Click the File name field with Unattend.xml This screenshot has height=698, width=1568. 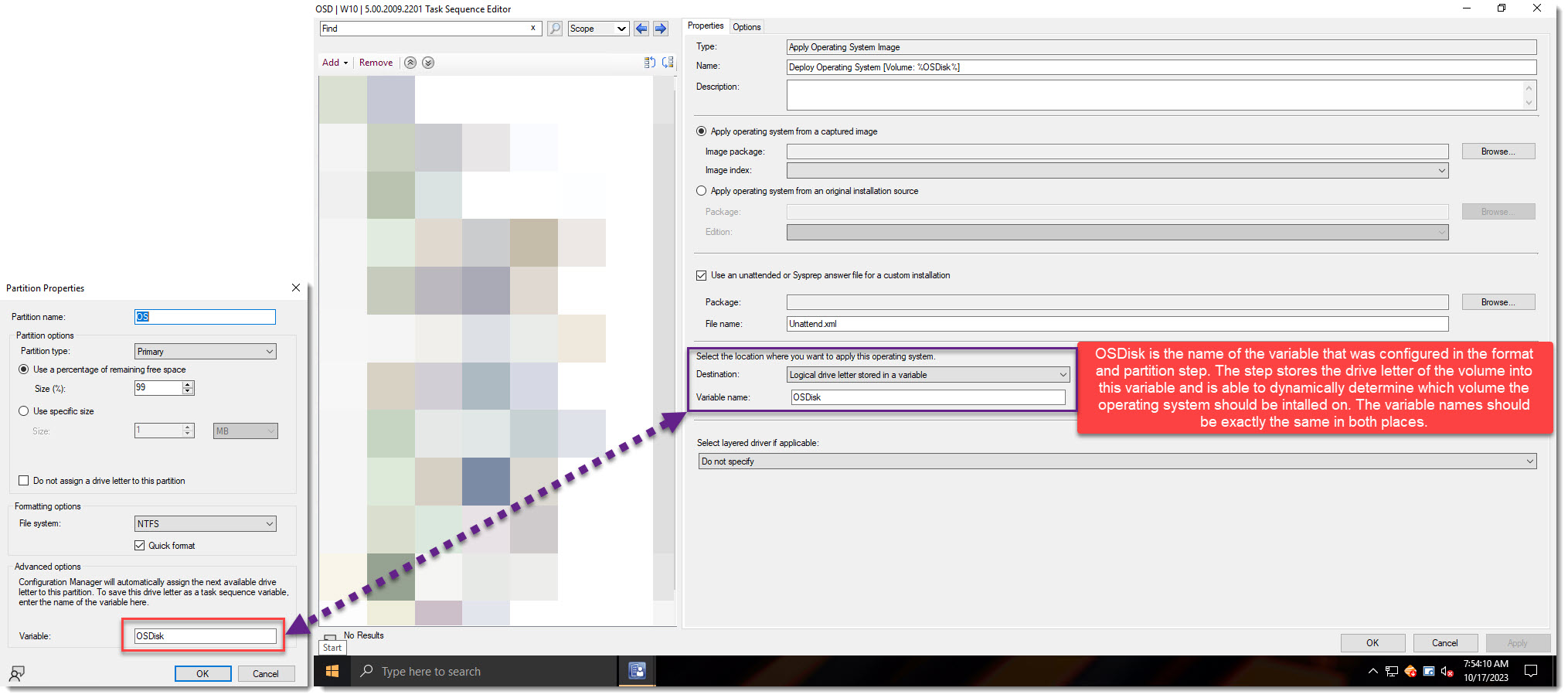[1117, 324]
